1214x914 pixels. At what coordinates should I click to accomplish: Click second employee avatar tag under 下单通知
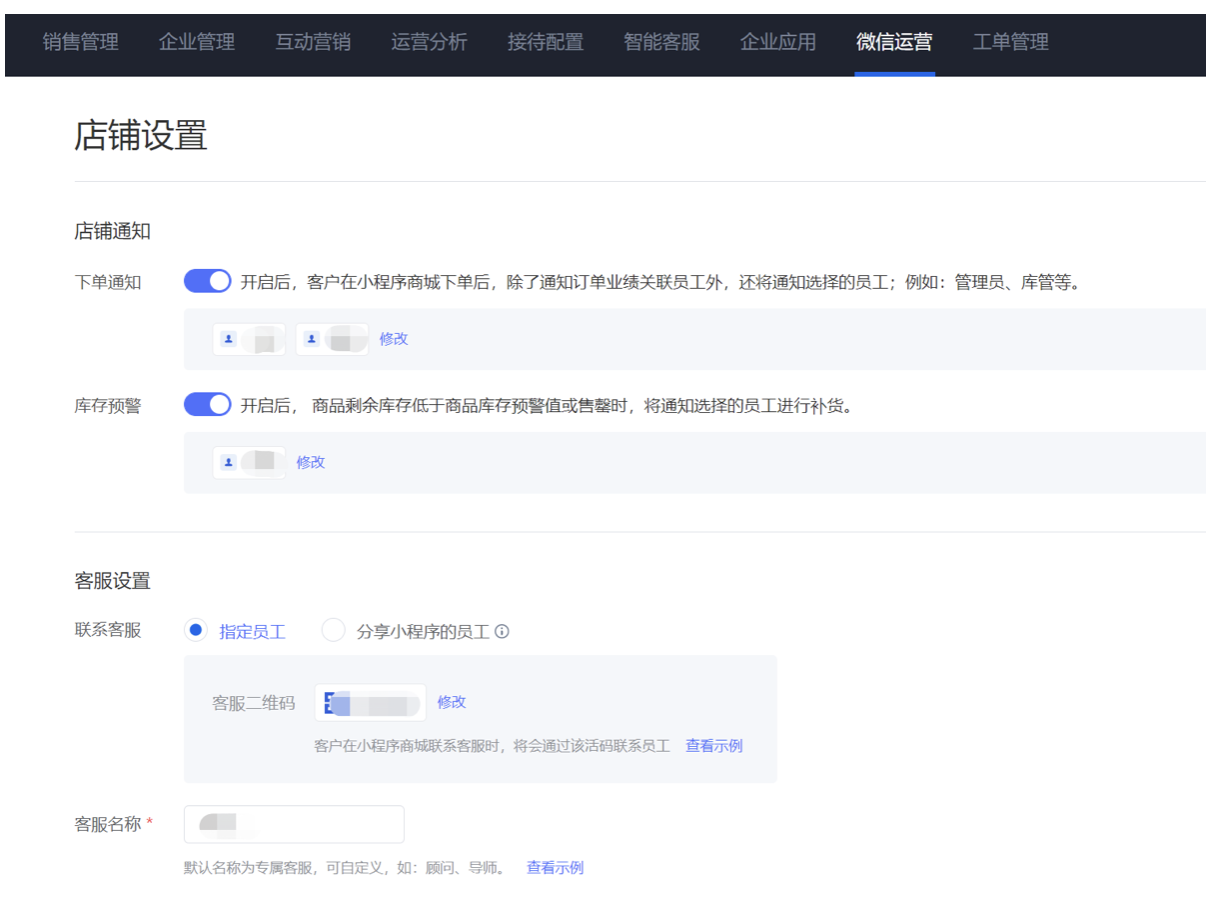tap(332, 340)
